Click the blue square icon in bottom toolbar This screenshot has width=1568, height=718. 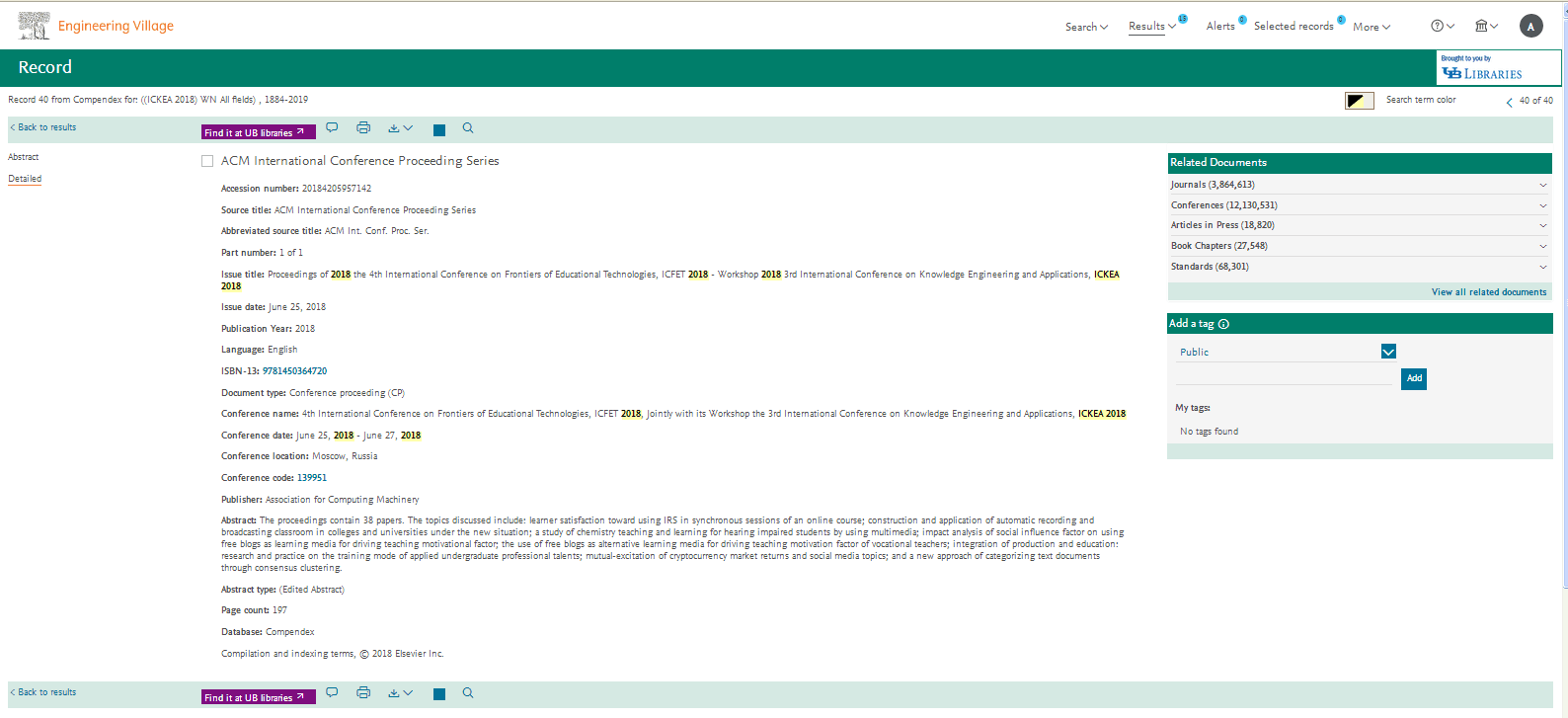pos(439,694)
